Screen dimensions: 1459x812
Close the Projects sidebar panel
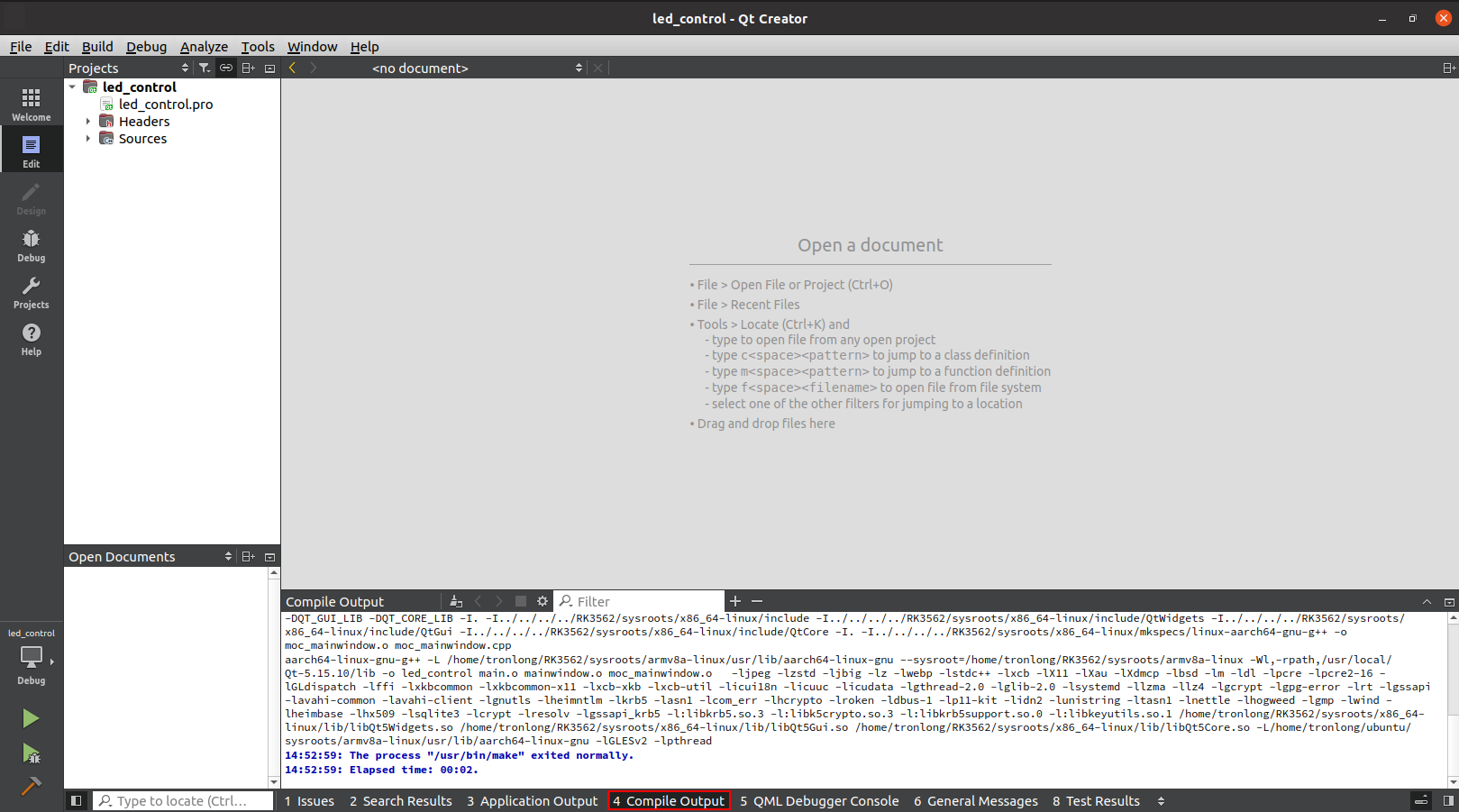269,68
